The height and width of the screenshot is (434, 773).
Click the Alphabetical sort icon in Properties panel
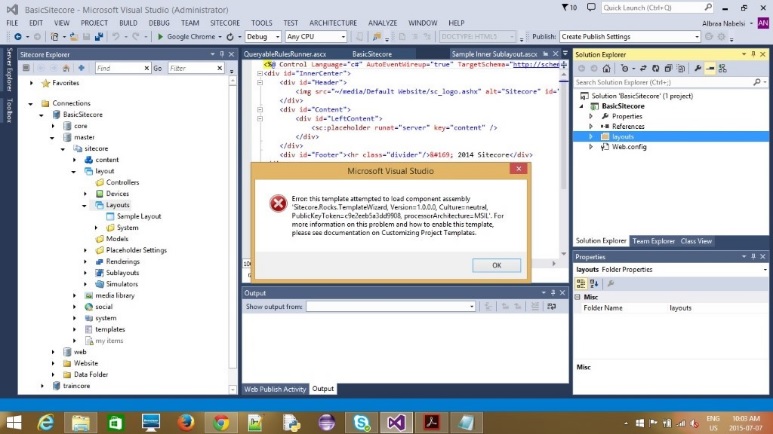pos(594,284)
